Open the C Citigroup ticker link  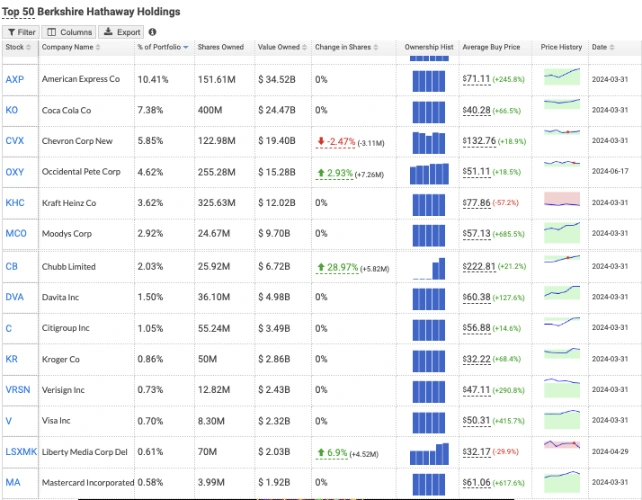pyautogui.click(x=9, y=328)
